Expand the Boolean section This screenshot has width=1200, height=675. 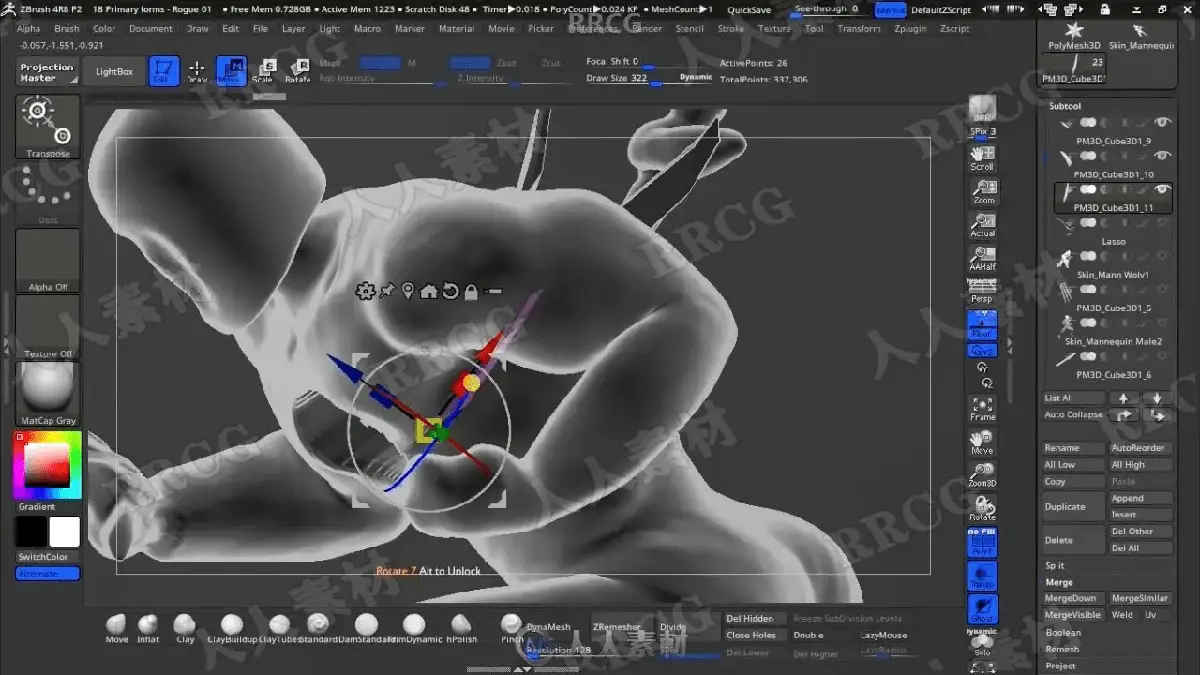(1063, 633)
